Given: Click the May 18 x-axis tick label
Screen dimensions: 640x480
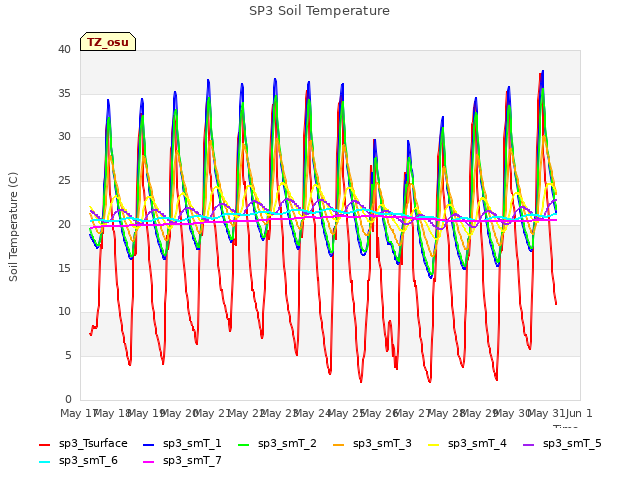Looking at the screenshot, I should [112, 413].
